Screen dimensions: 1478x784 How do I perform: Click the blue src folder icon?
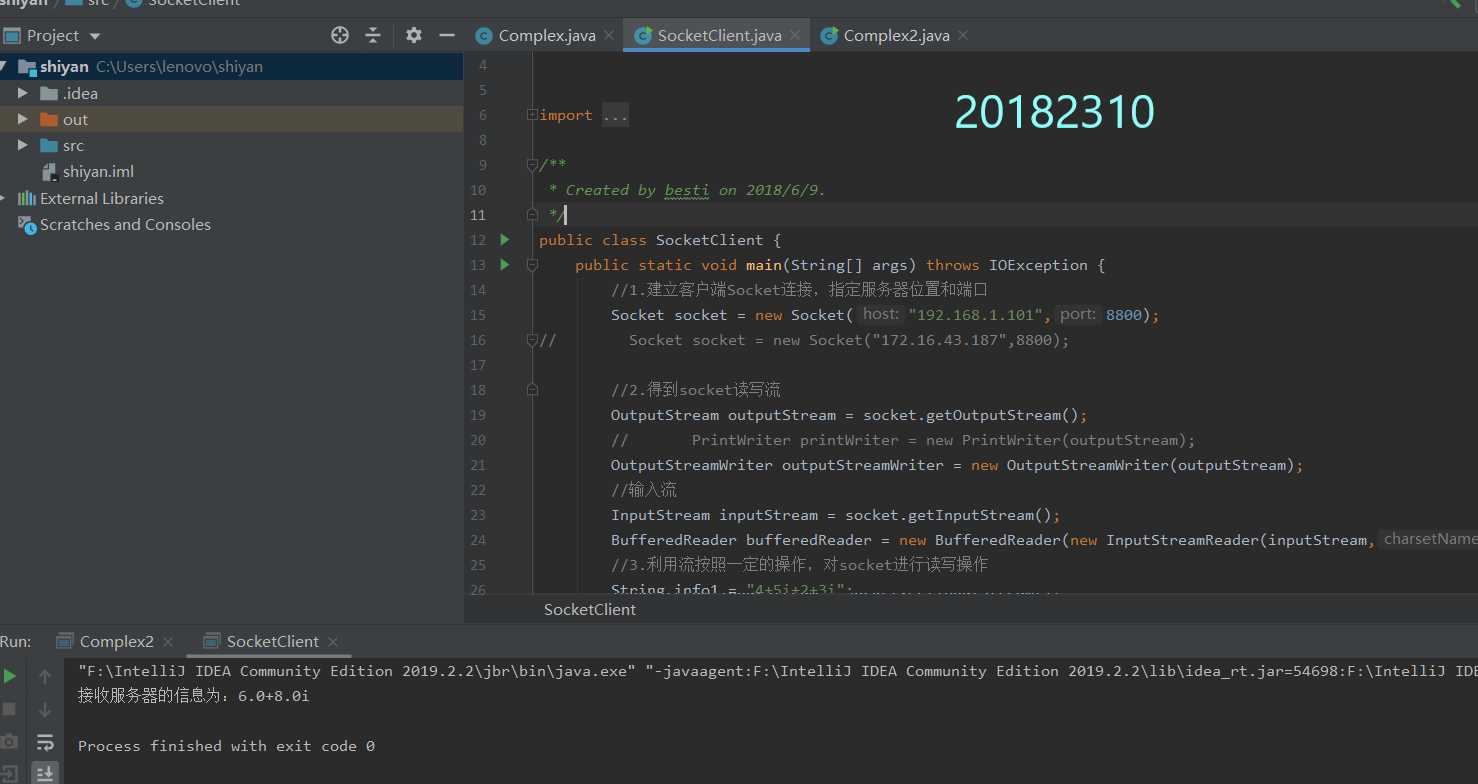pyautogui.click(x=49, y=146)
